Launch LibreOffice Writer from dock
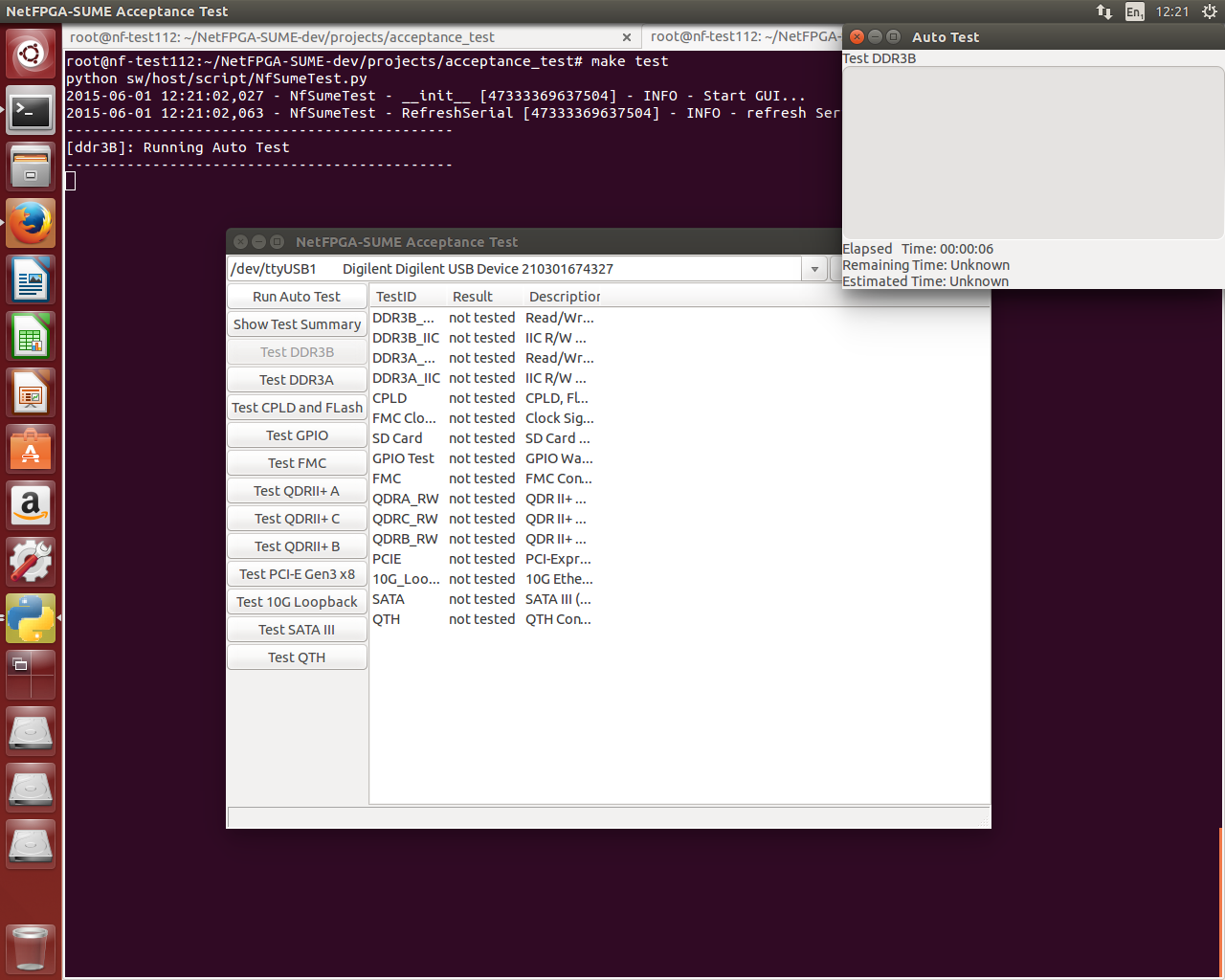Image resolution: width=1225 pixels, height=980 pixels. click(x=32, y=280)
